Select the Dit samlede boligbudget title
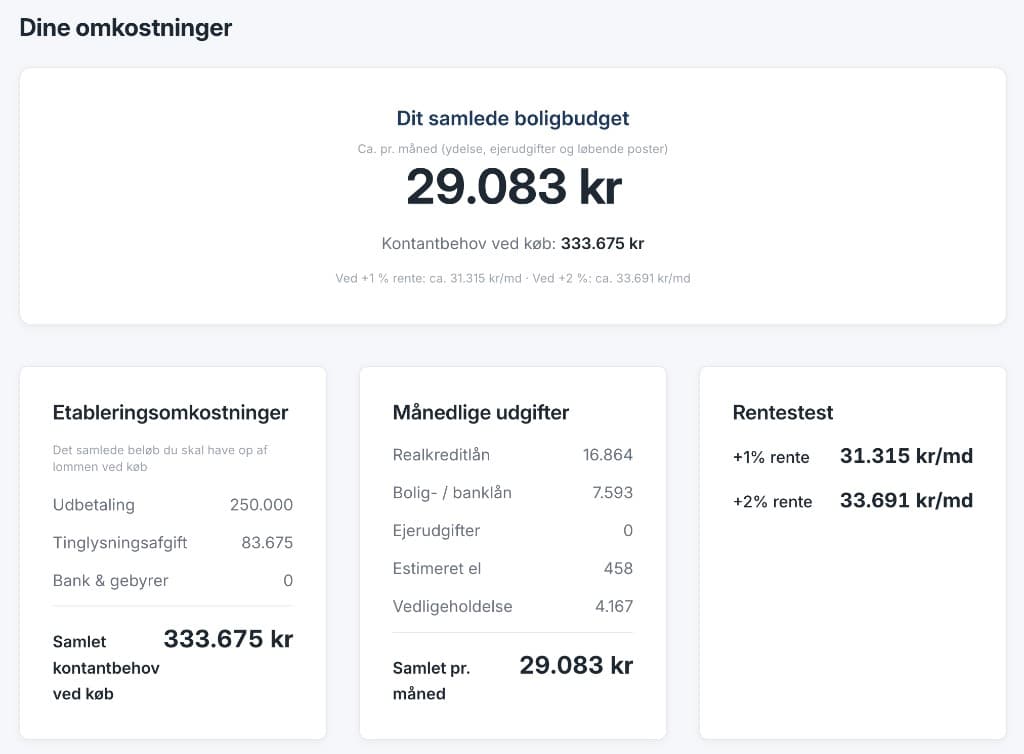Screen dimensions: 1024x754 pos(513,118)
